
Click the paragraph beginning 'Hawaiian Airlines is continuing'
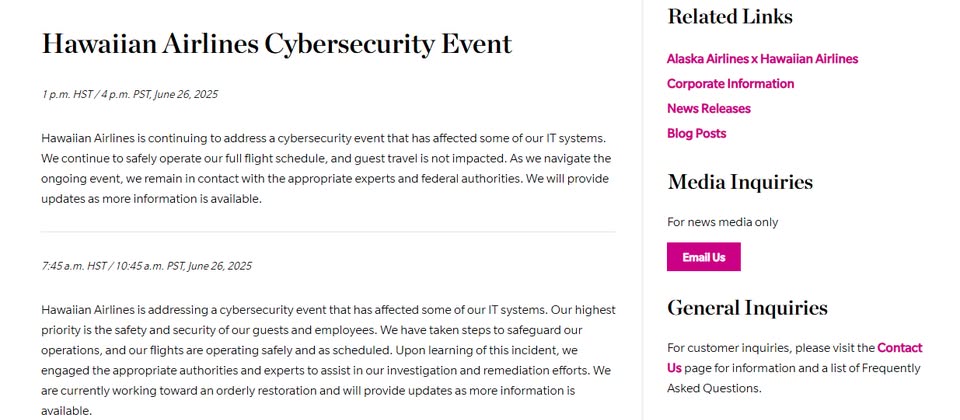coord(326,168)
